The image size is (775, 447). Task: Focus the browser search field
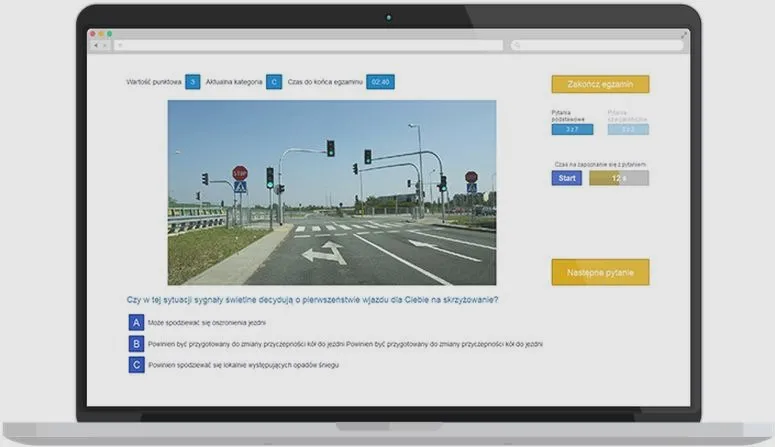(597, 45)
